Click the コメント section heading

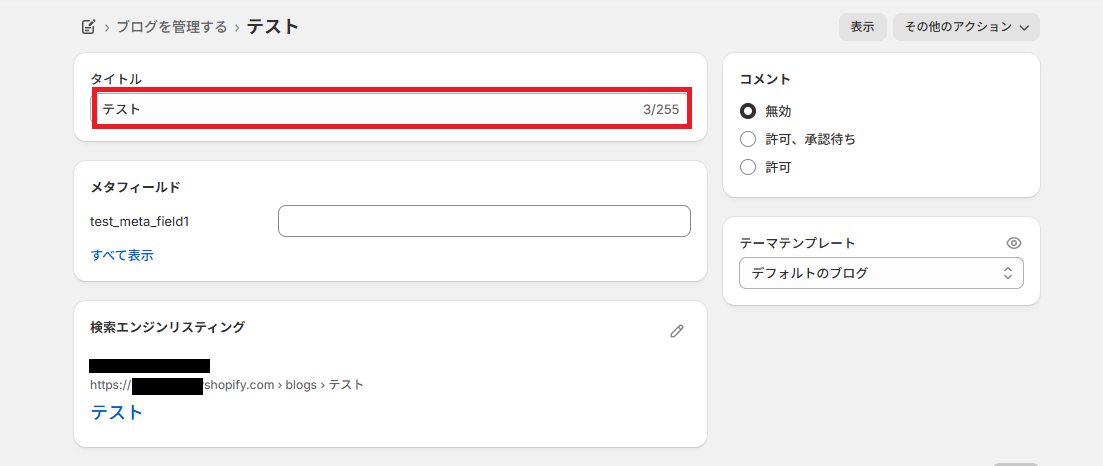coord(765,79)
